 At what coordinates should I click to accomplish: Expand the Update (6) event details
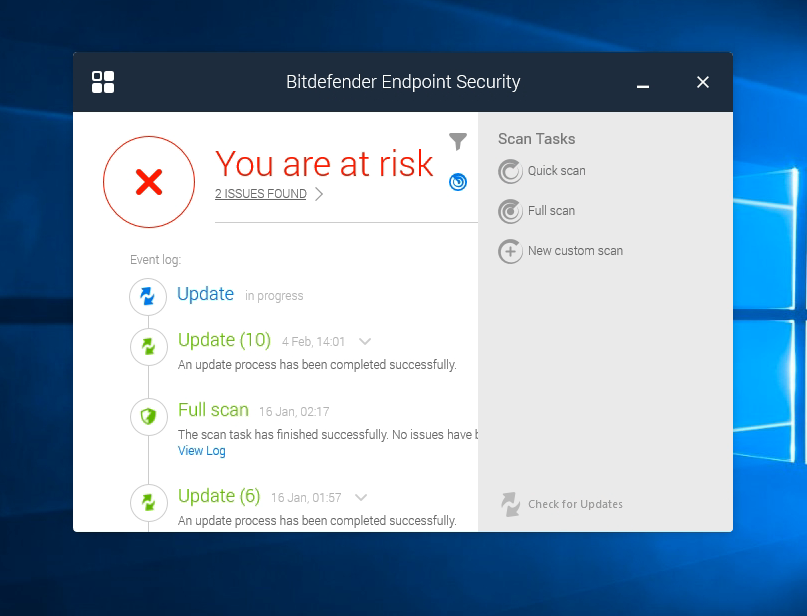tap(361, 497)
